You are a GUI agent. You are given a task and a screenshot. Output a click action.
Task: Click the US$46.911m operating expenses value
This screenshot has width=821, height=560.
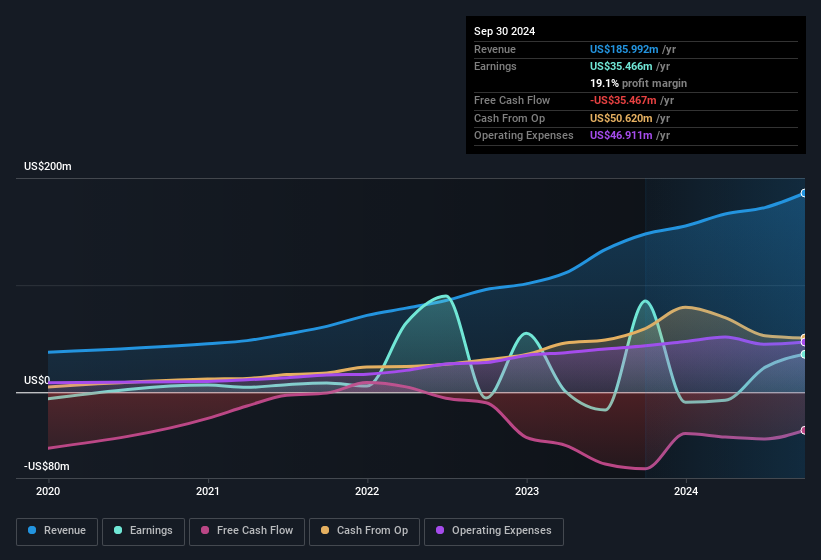pyautogui.click(x=621, y=136)
